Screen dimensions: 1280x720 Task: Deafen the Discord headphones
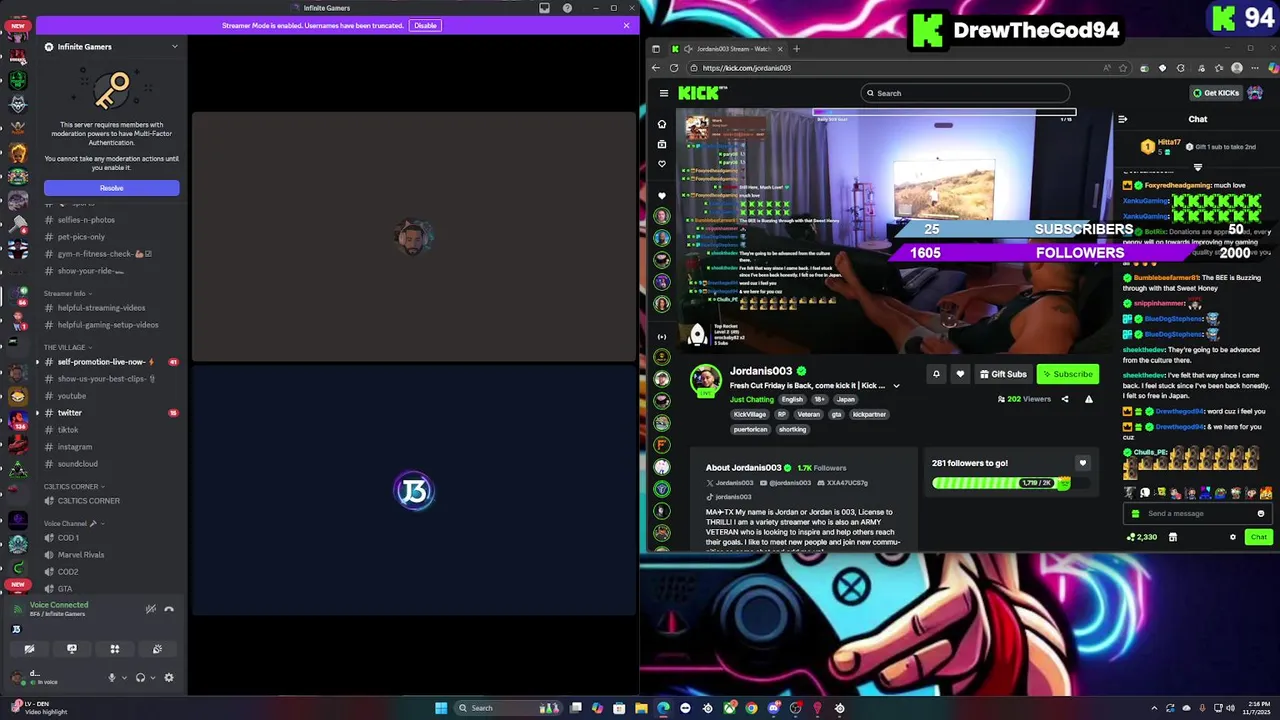pyautogui.click(x=140, y=677)
